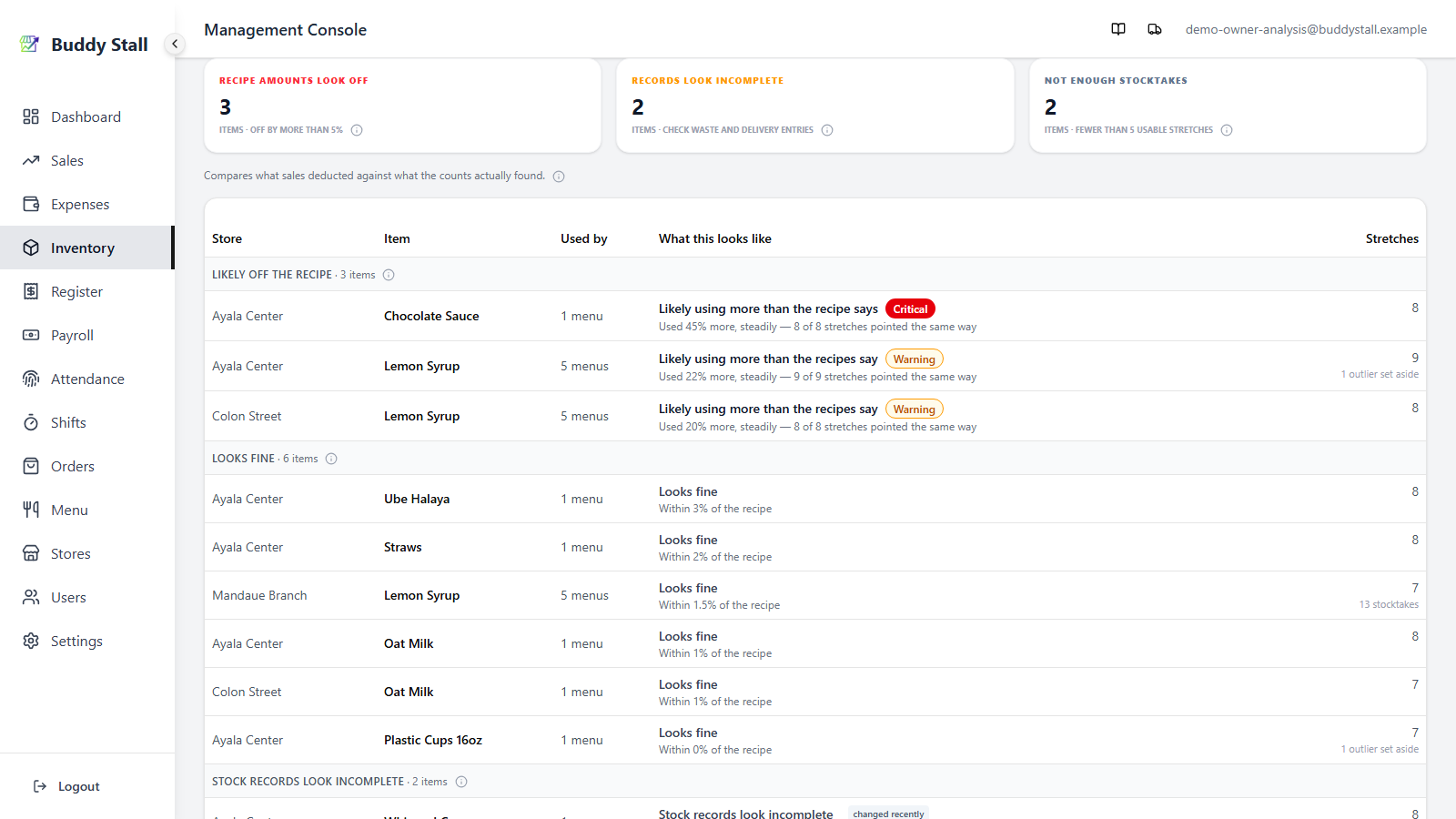The height and width of the screenshot is (819, 1456).
Task: Open Settings label in sidebar
Action: point(76,641)
